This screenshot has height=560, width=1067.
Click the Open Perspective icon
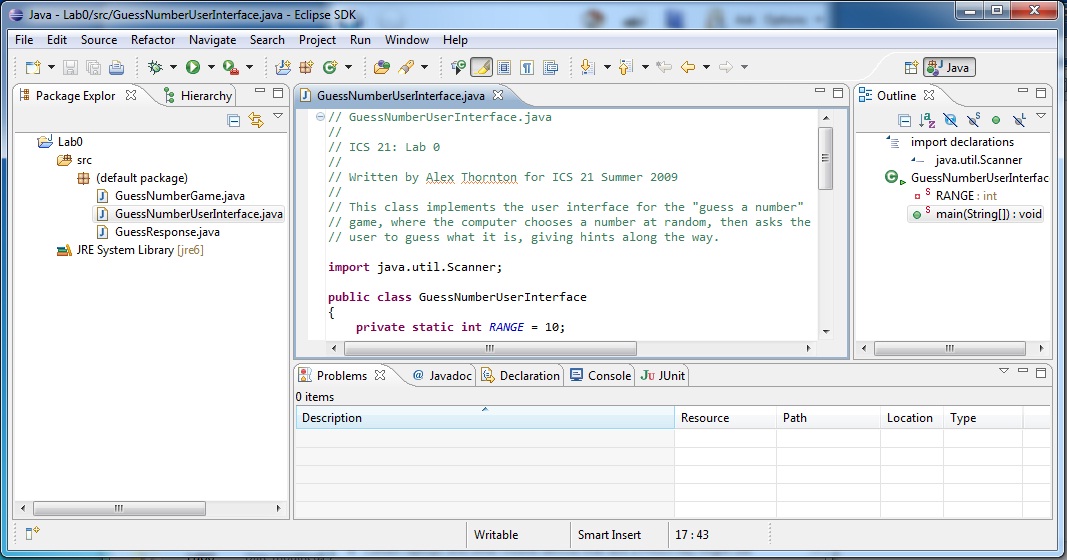pos(911,68)
